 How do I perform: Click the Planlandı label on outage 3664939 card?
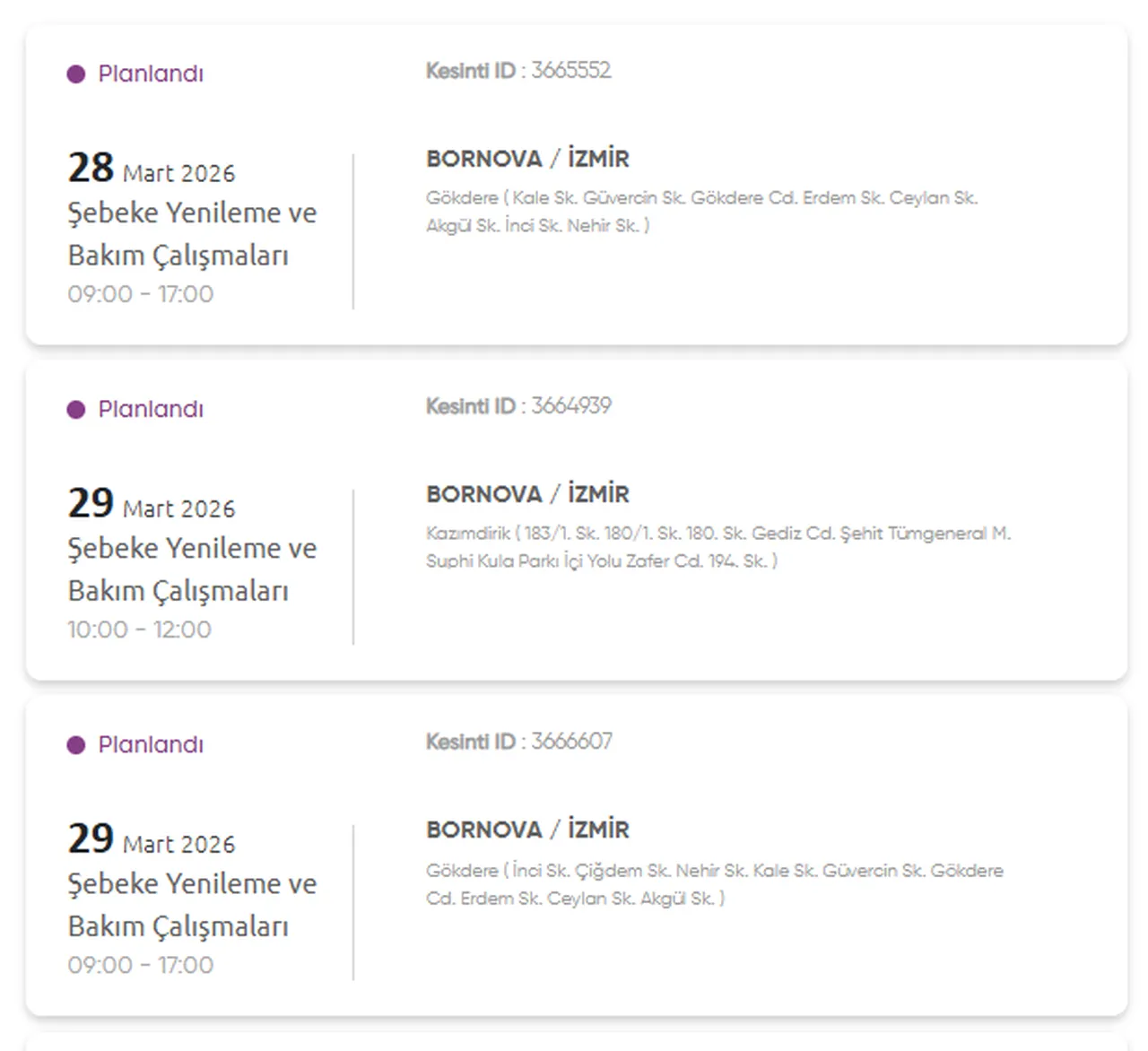click(151, 410)
